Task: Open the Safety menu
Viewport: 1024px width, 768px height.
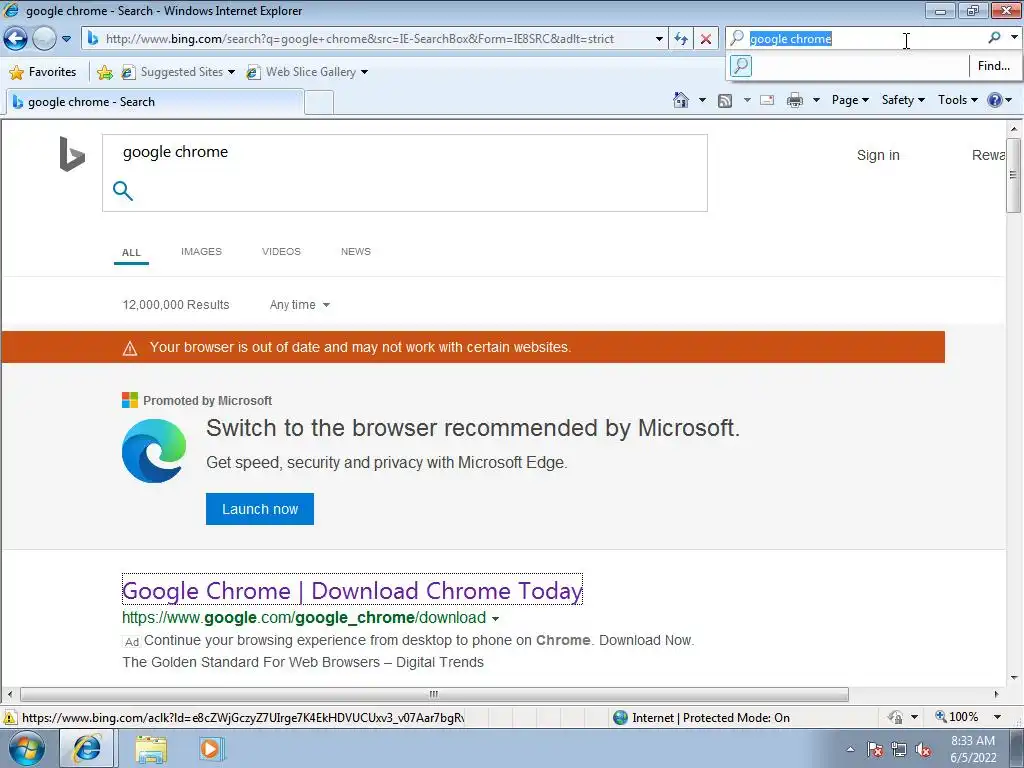Action: [x=903, y=100]
